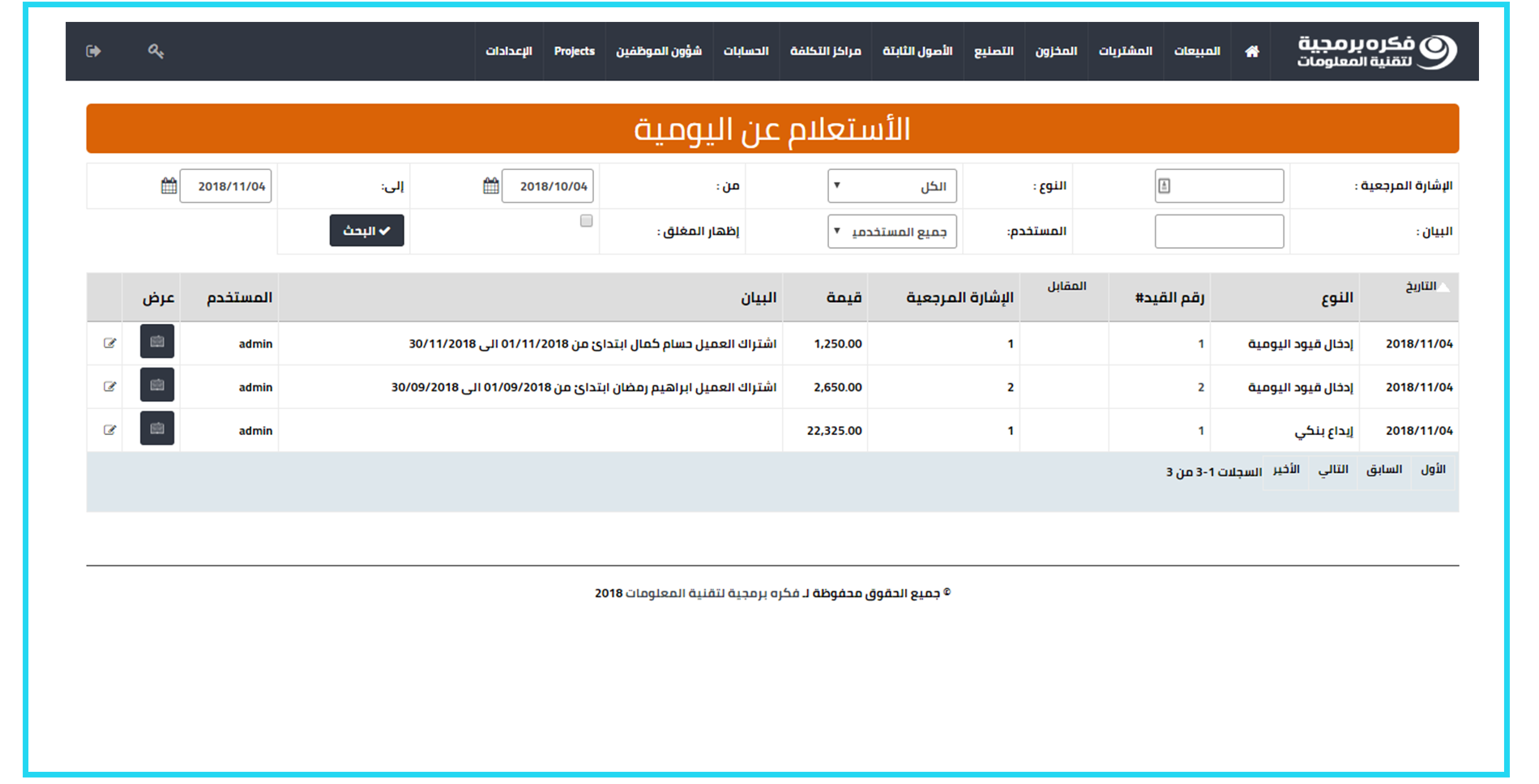Open the الحسابات menu

(x=746, y=51)
